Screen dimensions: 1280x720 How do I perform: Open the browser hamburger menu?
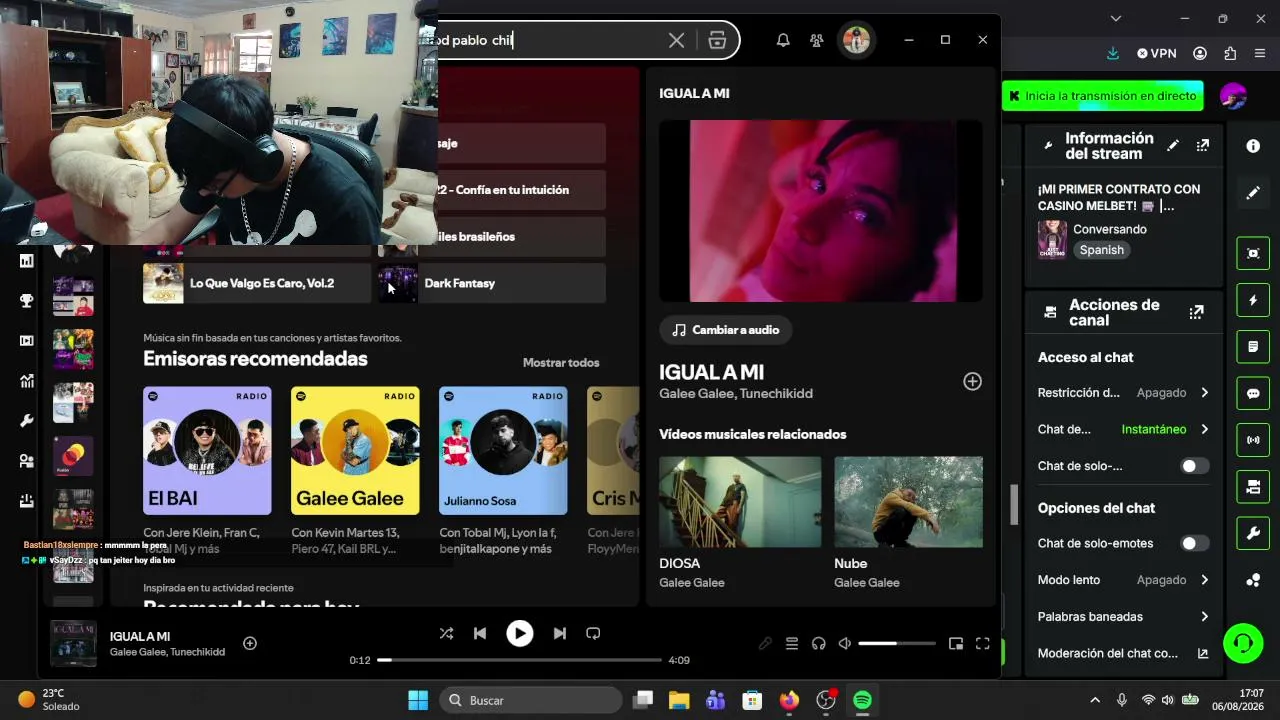pyautogui.click(x=1259, y=53)
